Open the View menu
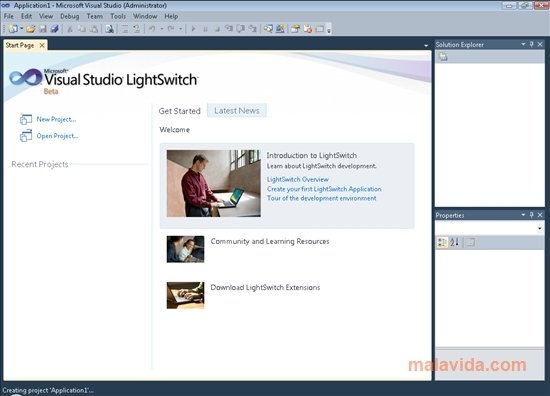Screen dimensions: 550x396 46,16
